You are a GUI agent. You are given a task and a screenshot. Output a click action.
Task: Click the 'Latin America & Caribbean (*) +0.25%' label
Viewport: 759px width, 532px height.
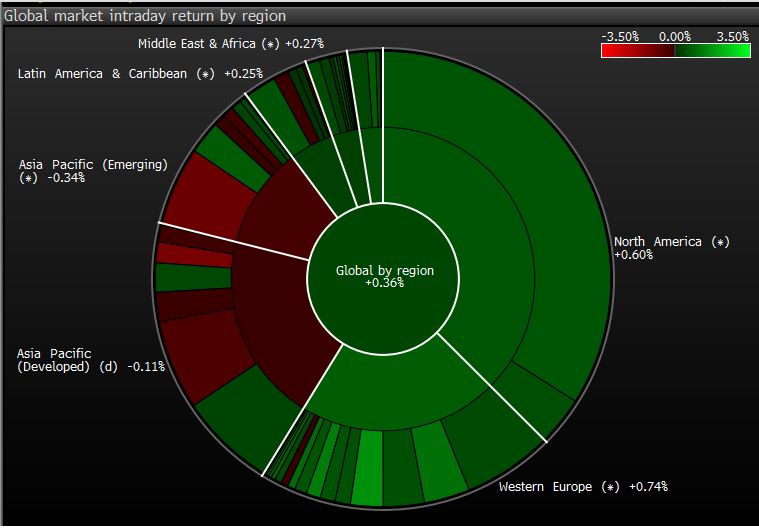tap(140, 74)
